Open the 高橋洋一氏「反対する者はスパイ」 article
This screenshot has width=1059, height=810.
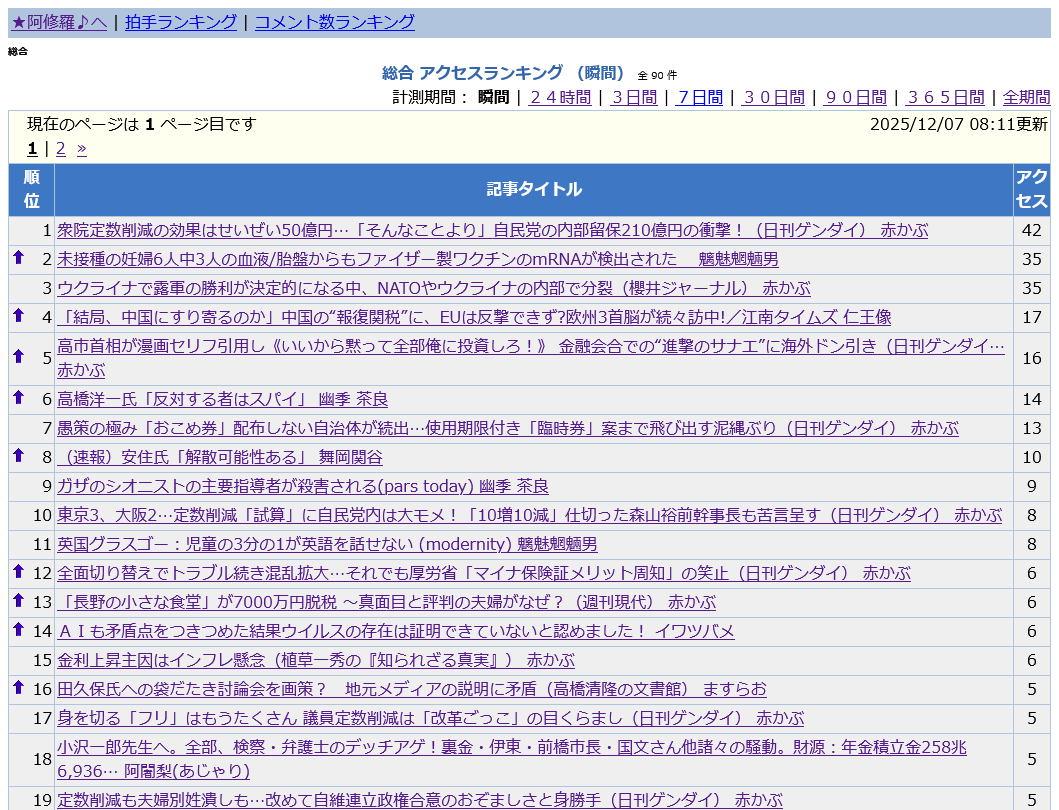coord(222,399)
